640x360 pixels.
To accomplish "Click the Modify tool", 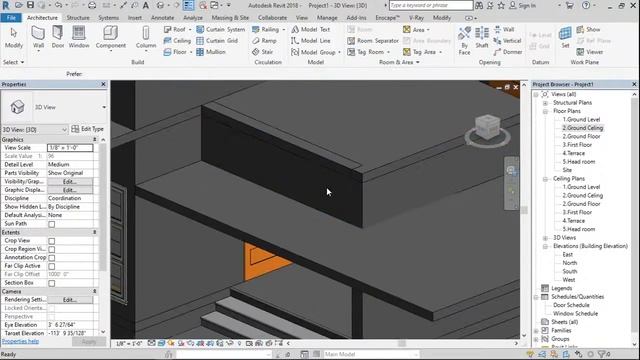I will (x=13, y=38).
